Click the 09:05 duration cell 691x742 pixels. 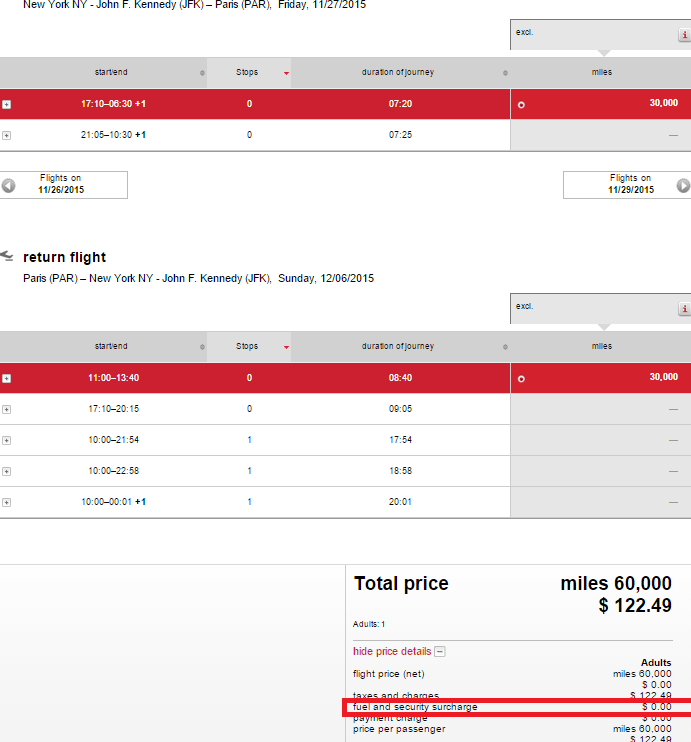pyautogui.click(x=400, y=409)
